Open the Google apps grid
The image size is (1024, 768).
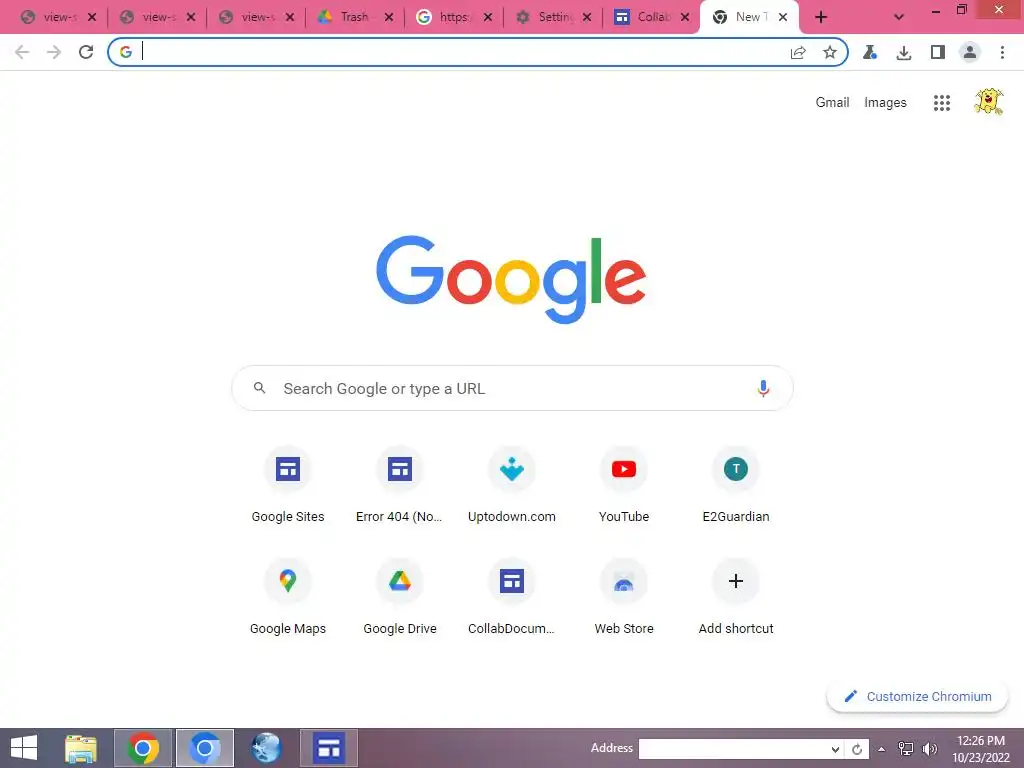pos(942,103)
